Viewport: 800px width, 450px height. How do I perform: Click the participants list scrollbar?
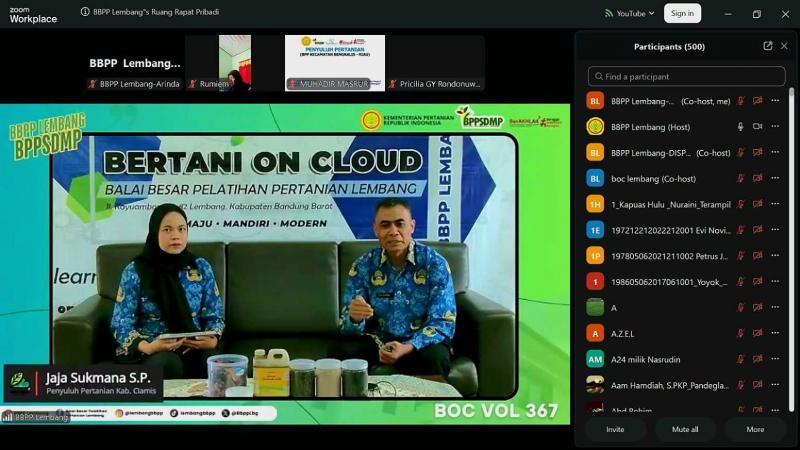[x=791, y=250]
